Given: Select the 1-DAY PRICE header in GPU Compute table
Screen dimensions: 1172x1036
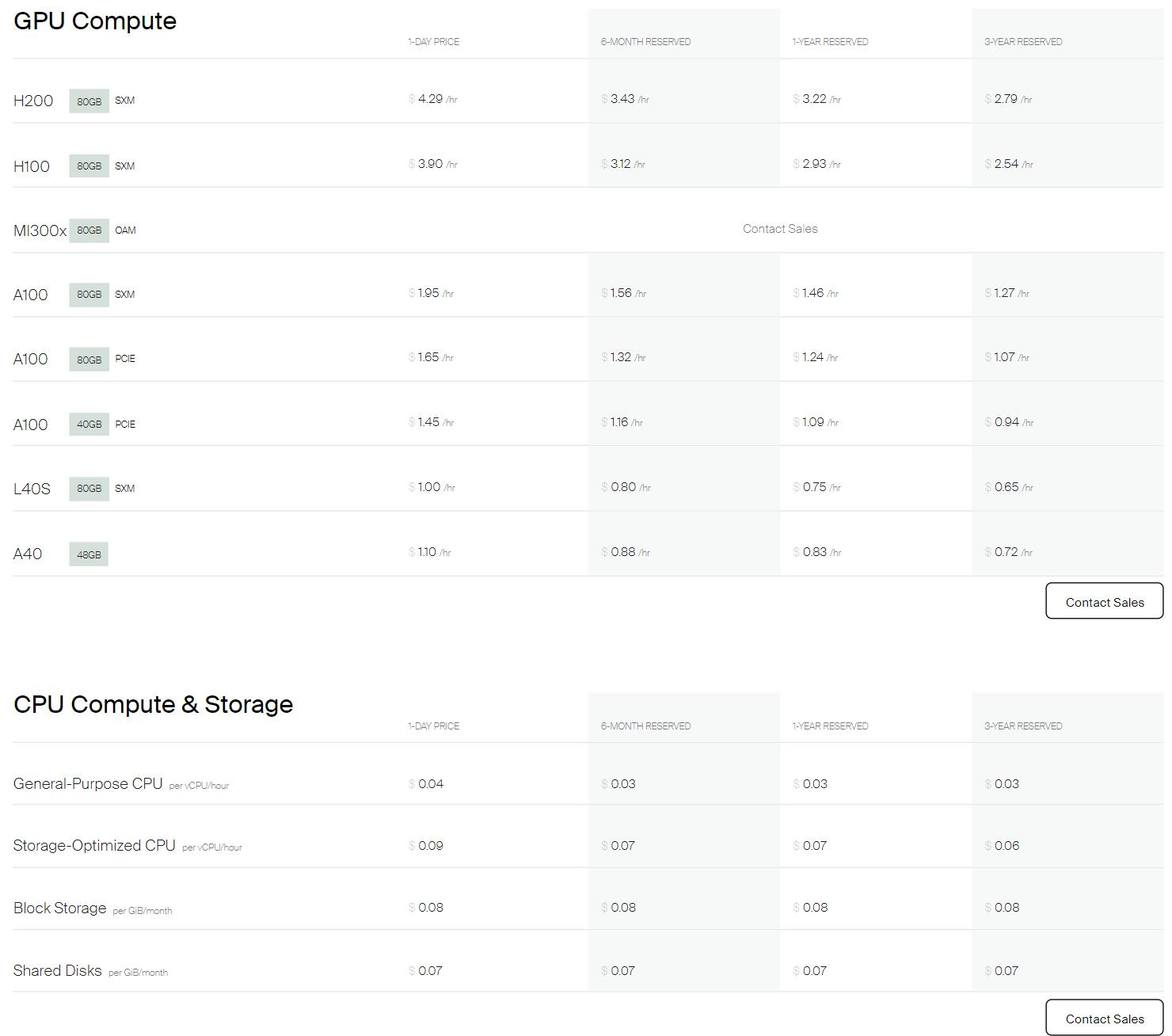Looking at the screenshot, I should 433,42.
